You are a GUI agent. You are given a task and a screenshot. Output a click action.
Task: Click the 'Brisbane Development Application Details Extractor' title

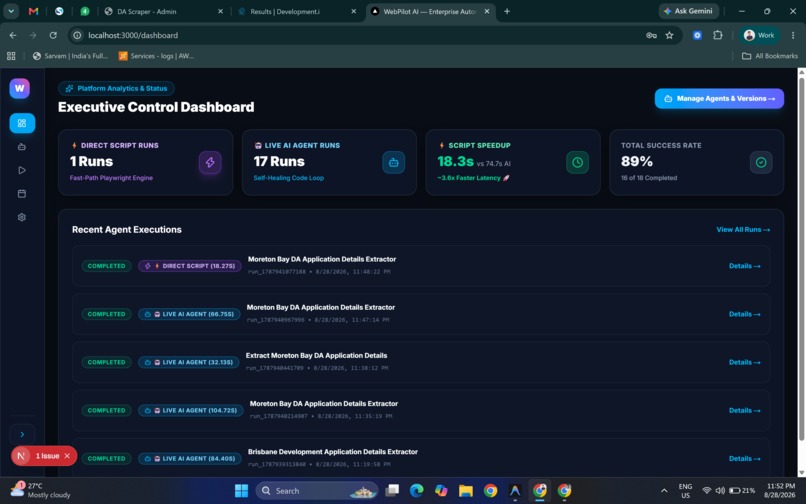(x=333, y=452)
